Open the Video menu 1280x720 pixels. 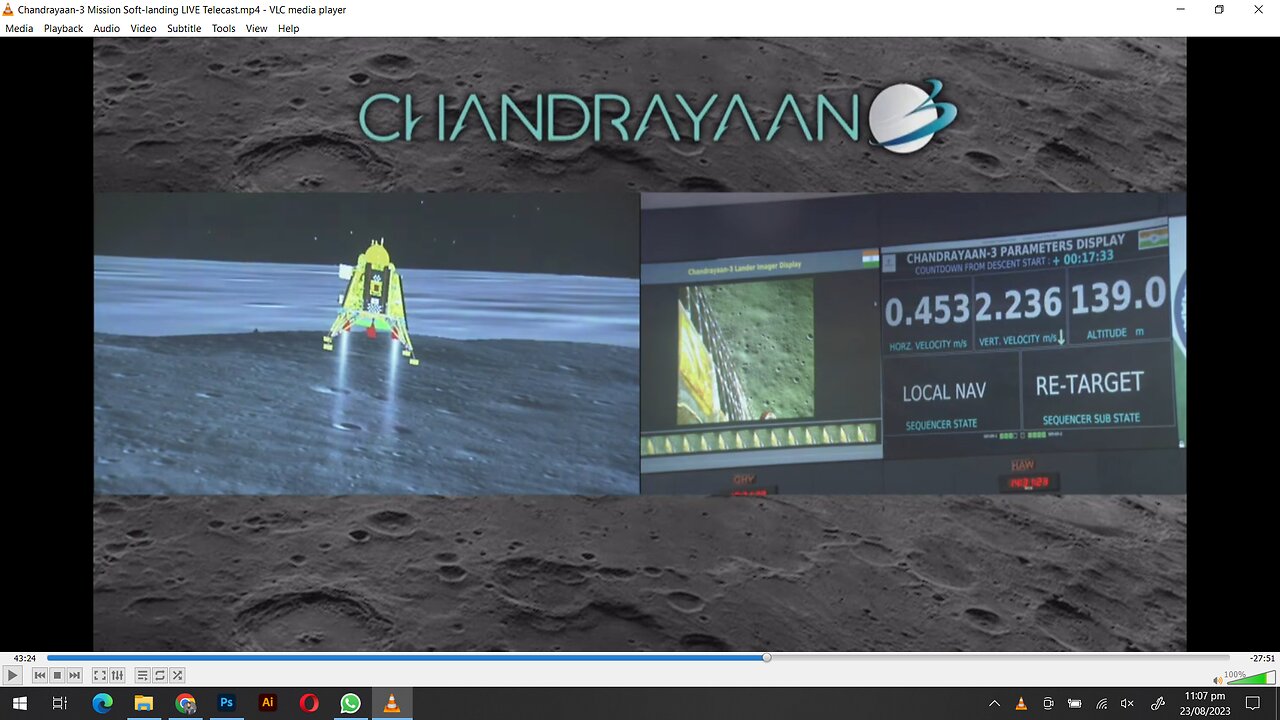tap(143, 28)
